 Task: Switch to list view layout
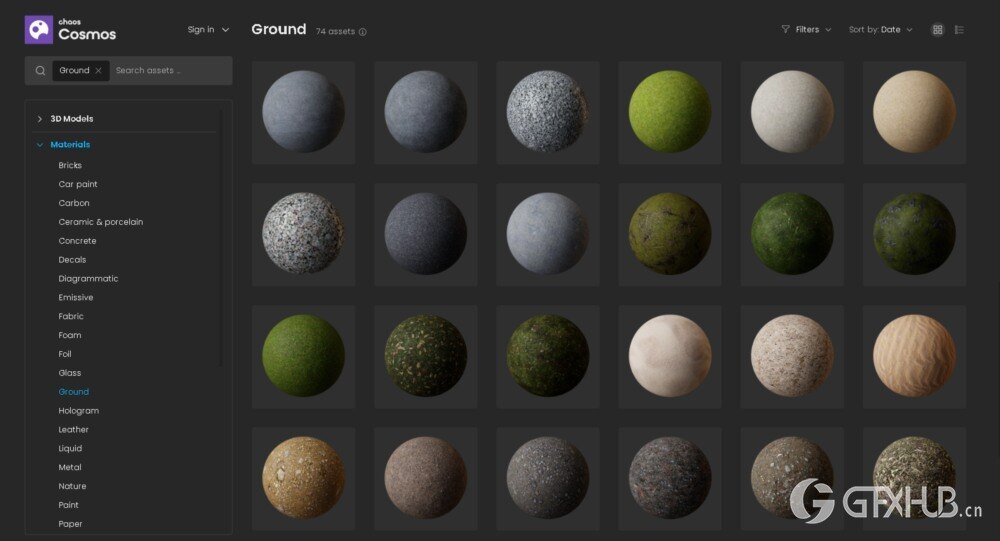[959, 30]
